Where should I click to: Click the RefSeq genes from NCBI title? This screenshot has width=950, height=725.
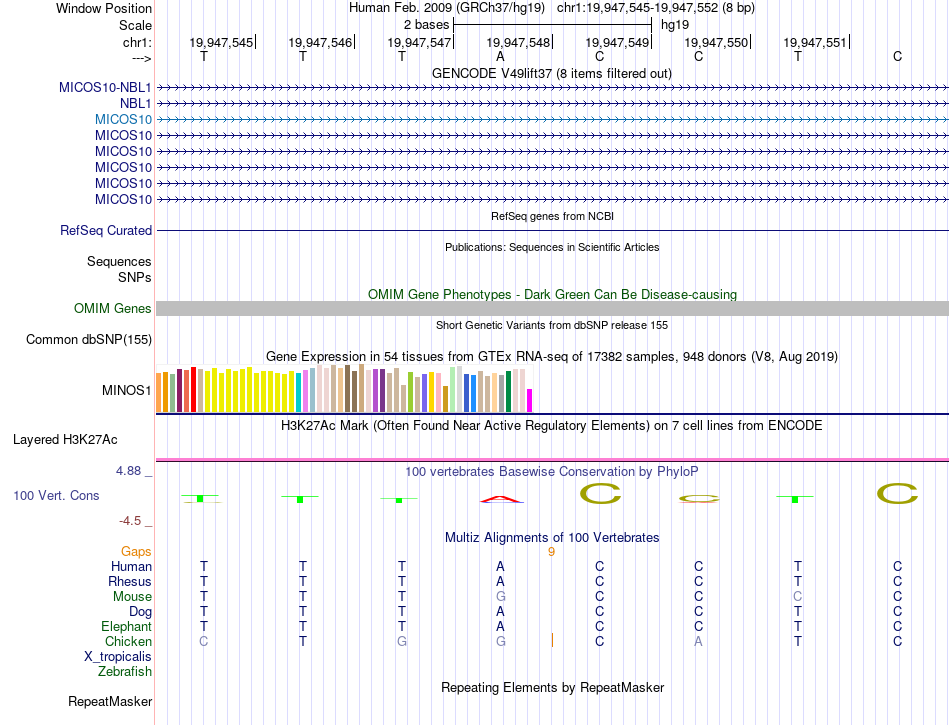tap(552, 216)
